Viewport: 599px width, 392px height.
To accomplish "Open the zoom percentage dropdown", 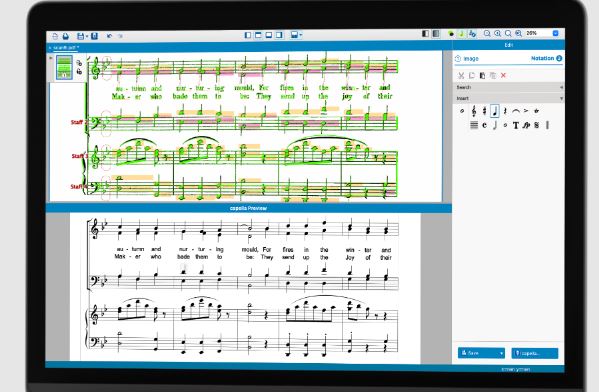I will point(555,34).
